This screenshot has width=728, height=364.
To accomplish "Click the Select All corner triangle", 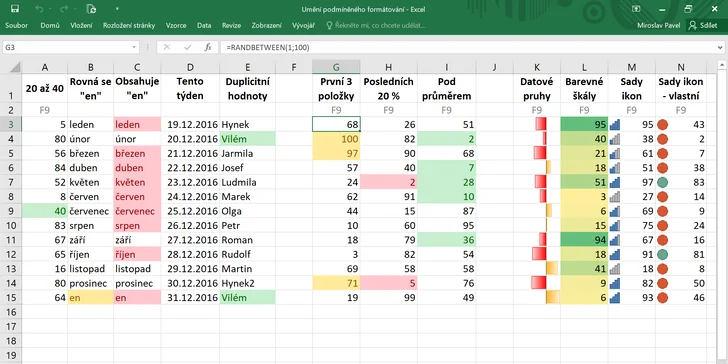I will (x=15, y=67).
